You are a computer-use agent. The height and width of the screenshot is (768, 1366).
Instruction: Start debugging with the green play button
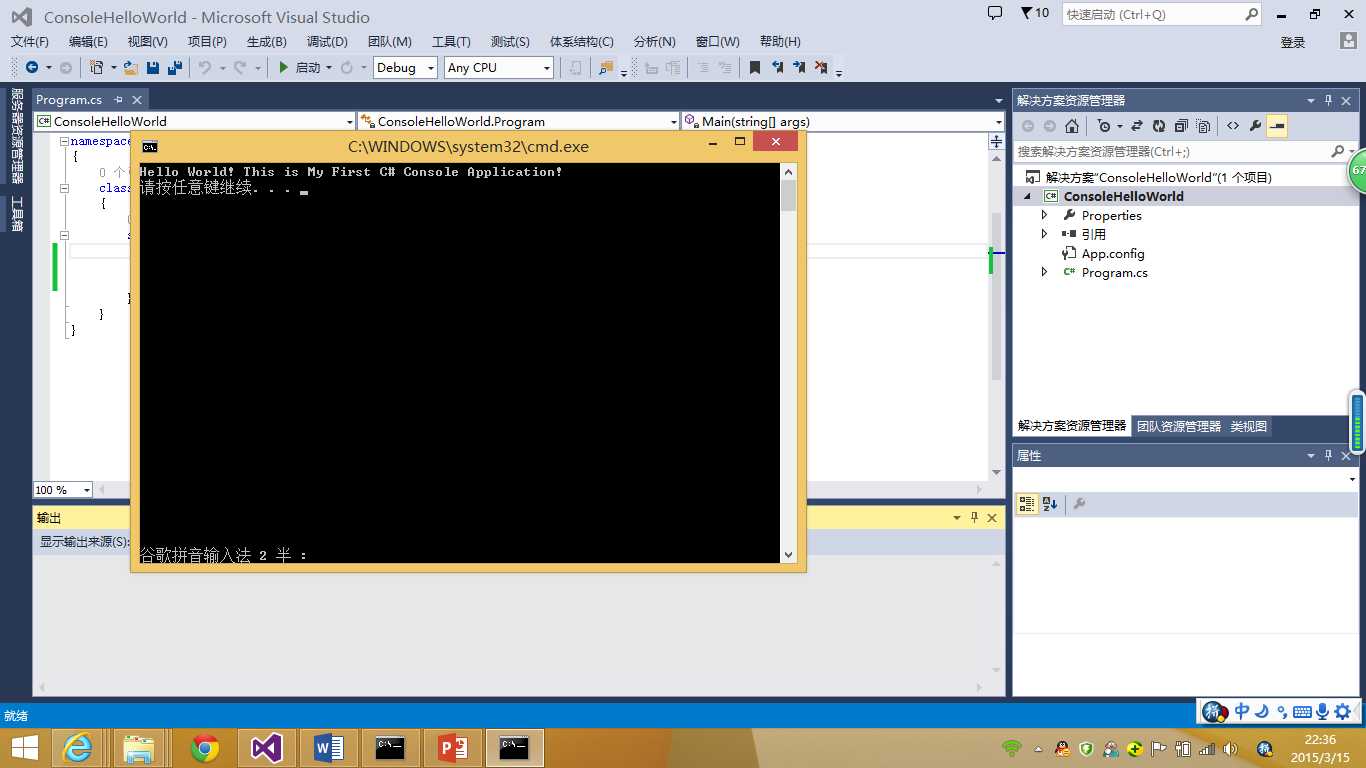(284, 67)
